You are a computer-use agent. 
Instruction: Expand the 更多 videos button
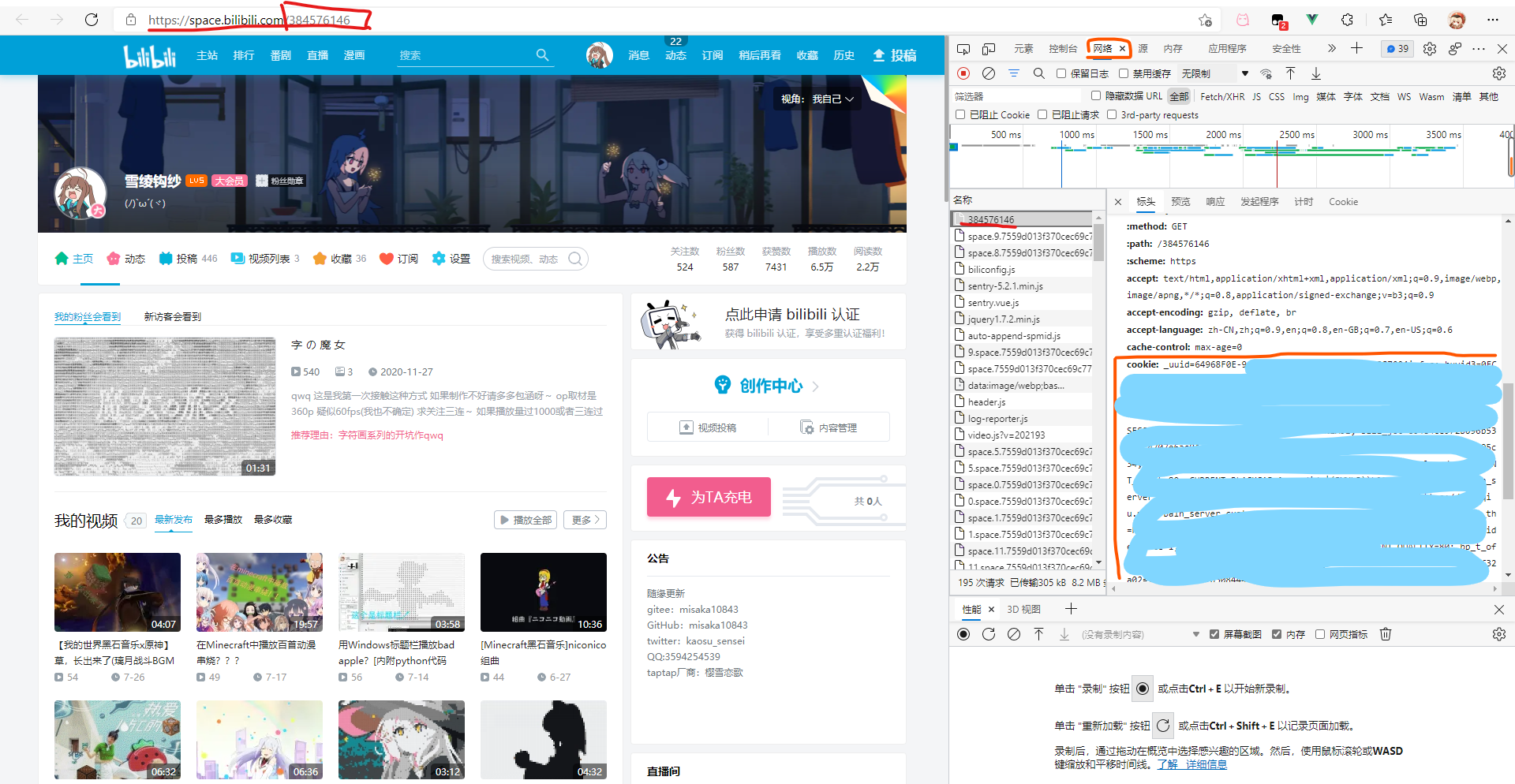pyautogui.click(x=585, y=520)
